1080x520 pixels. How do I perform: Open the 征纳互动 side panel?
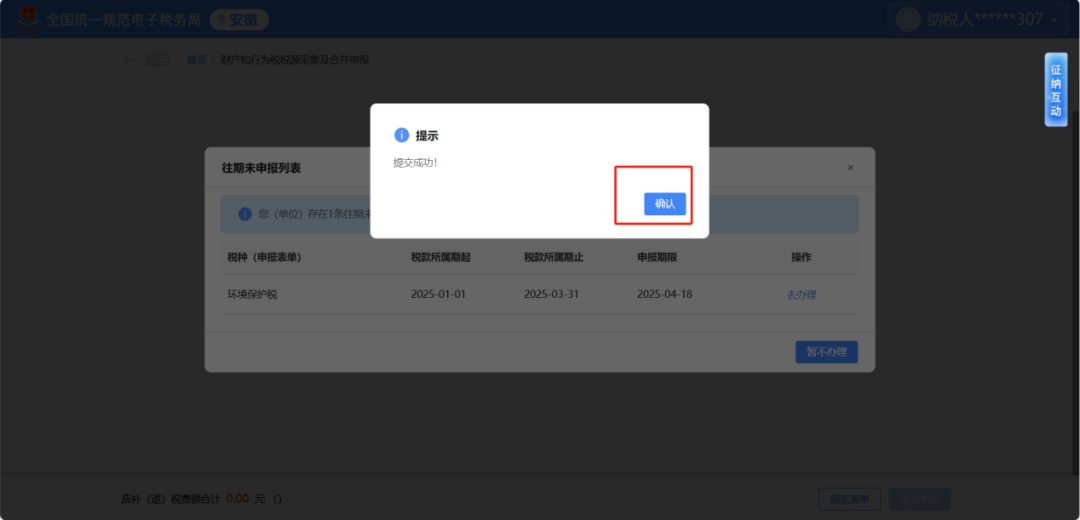[x=1055, y=90]
